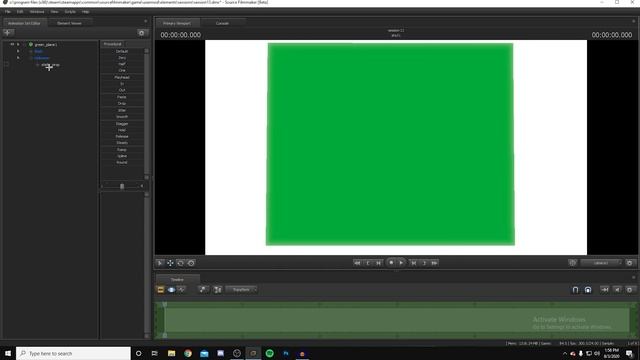Image resolution: width=640 pixels, height=360 pixels.
Task: Select the Timeline tab
Action: coord(177,280)
